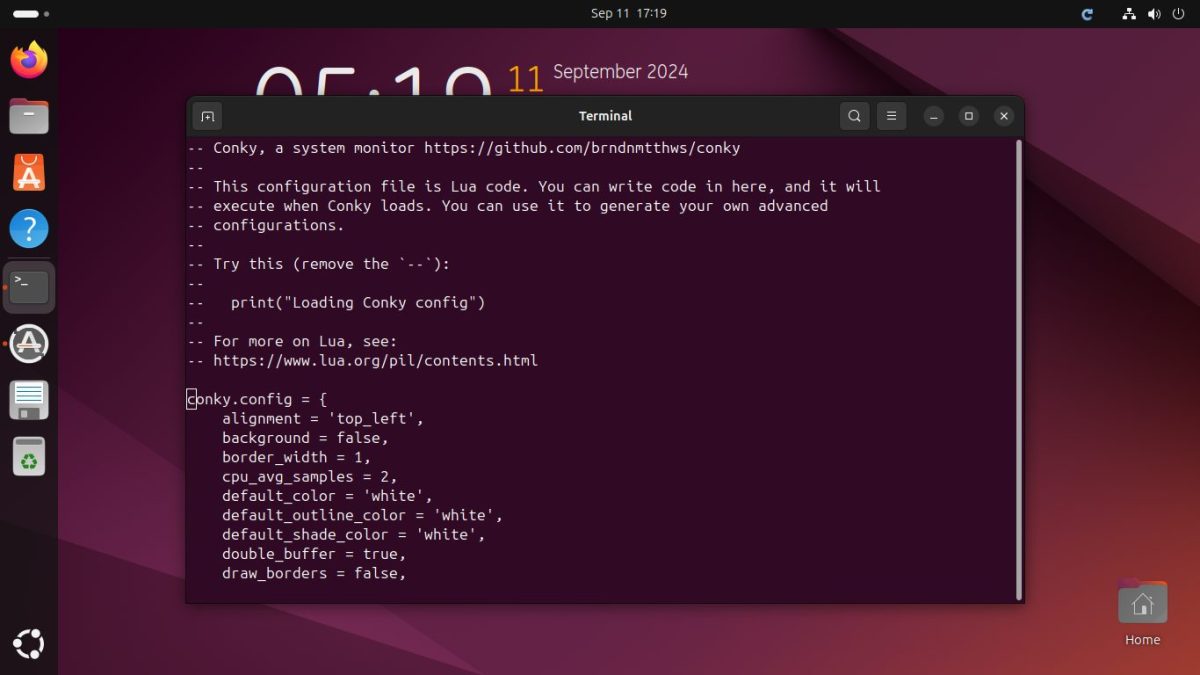The image size is (1200, 675).
Task: Open the Trash from dock
Action: pos(29,457)
